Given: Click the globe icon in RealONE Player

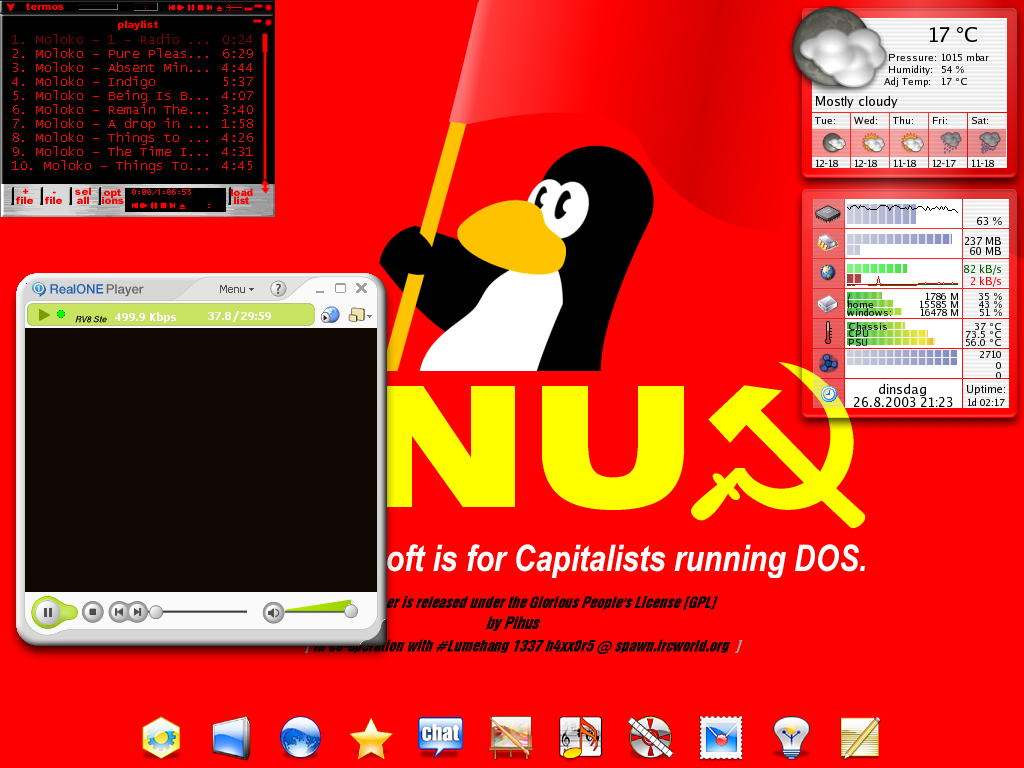Looking at the screenshot, I should tap(330, 315).
